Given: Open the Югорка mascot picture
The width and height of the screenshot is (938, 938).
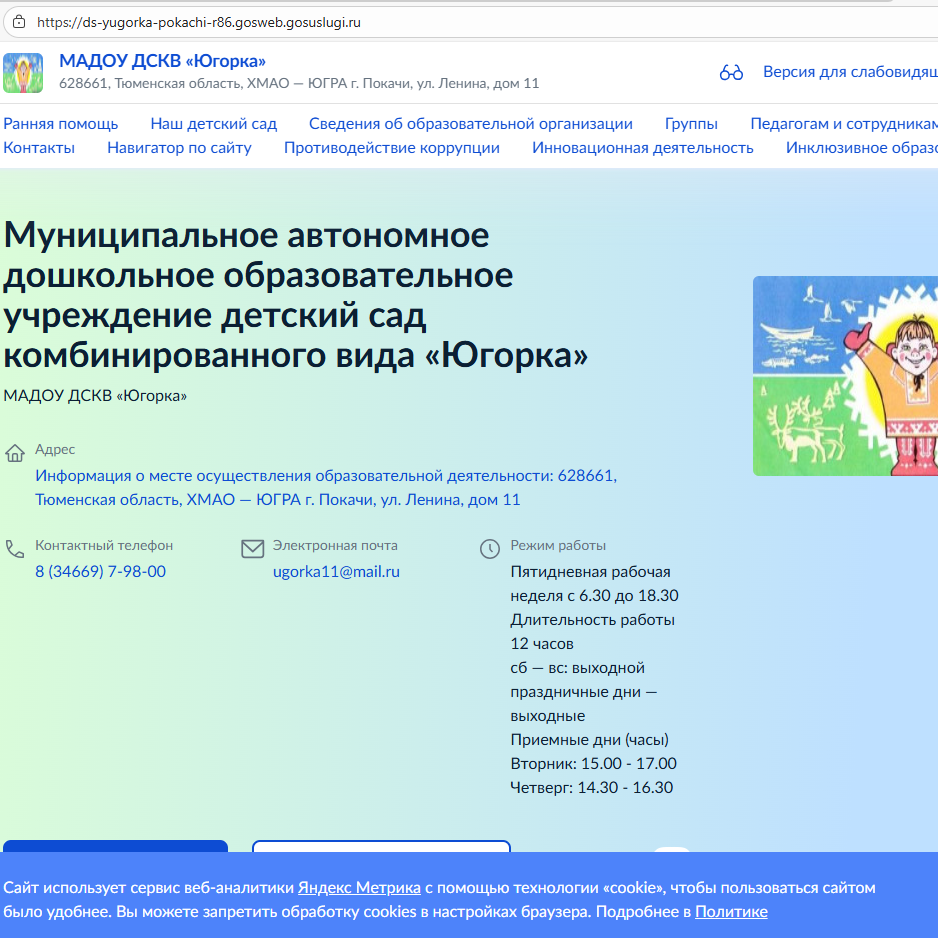Looking at the screenshot, I should 845,375.
